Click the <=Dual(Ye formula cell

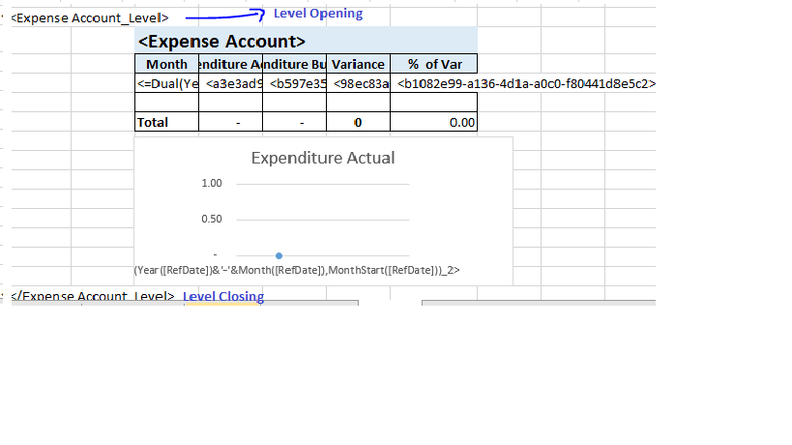pos(167,83)
